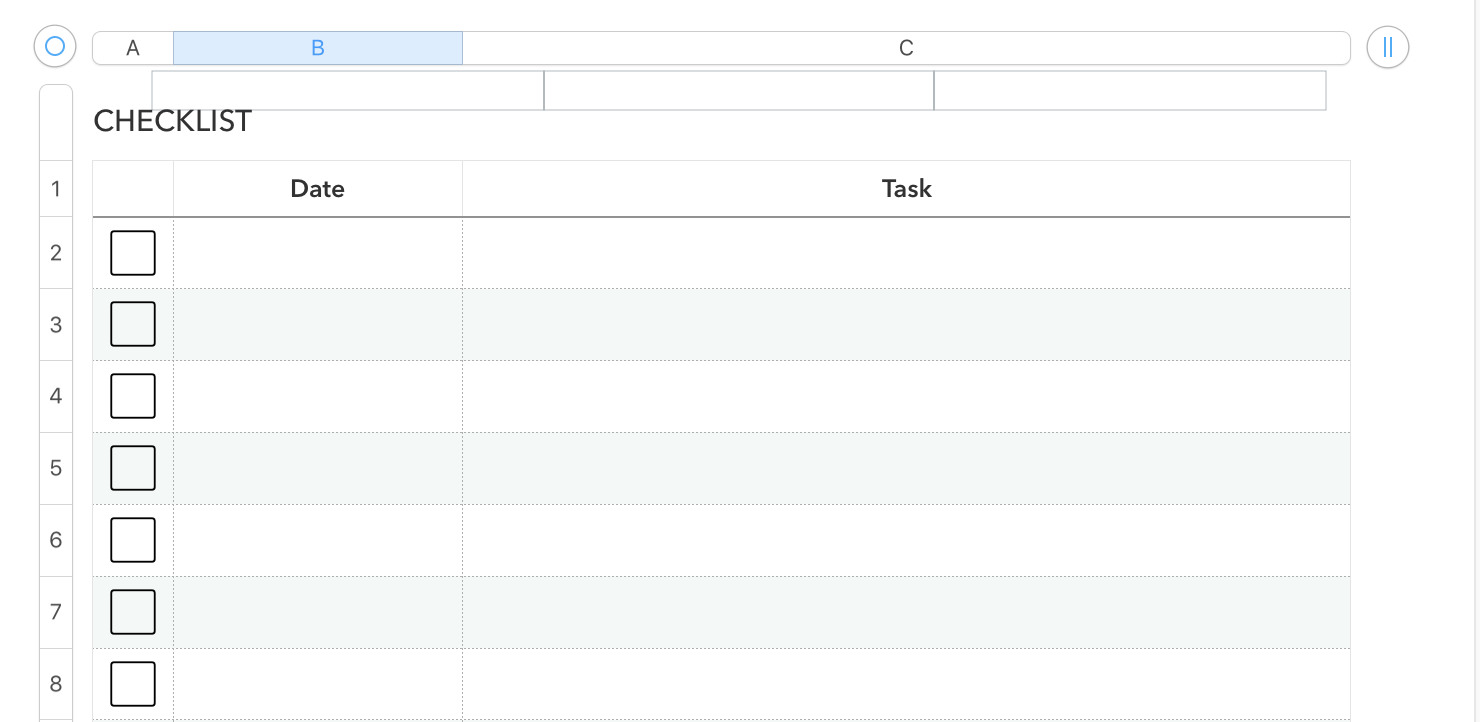Tick the checkbox in row 3

click(x=133, y=324)
